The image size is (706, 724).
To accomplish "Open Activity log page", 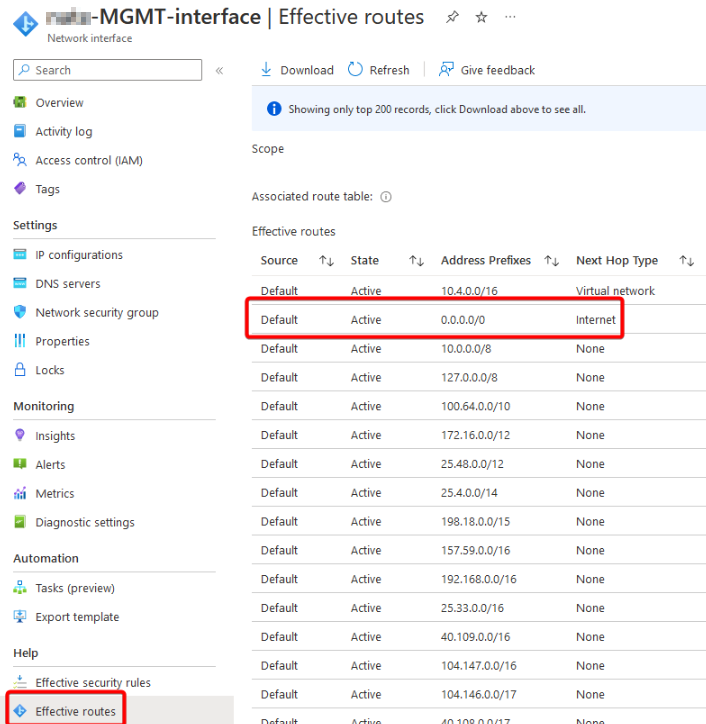I will coord(63,132).
